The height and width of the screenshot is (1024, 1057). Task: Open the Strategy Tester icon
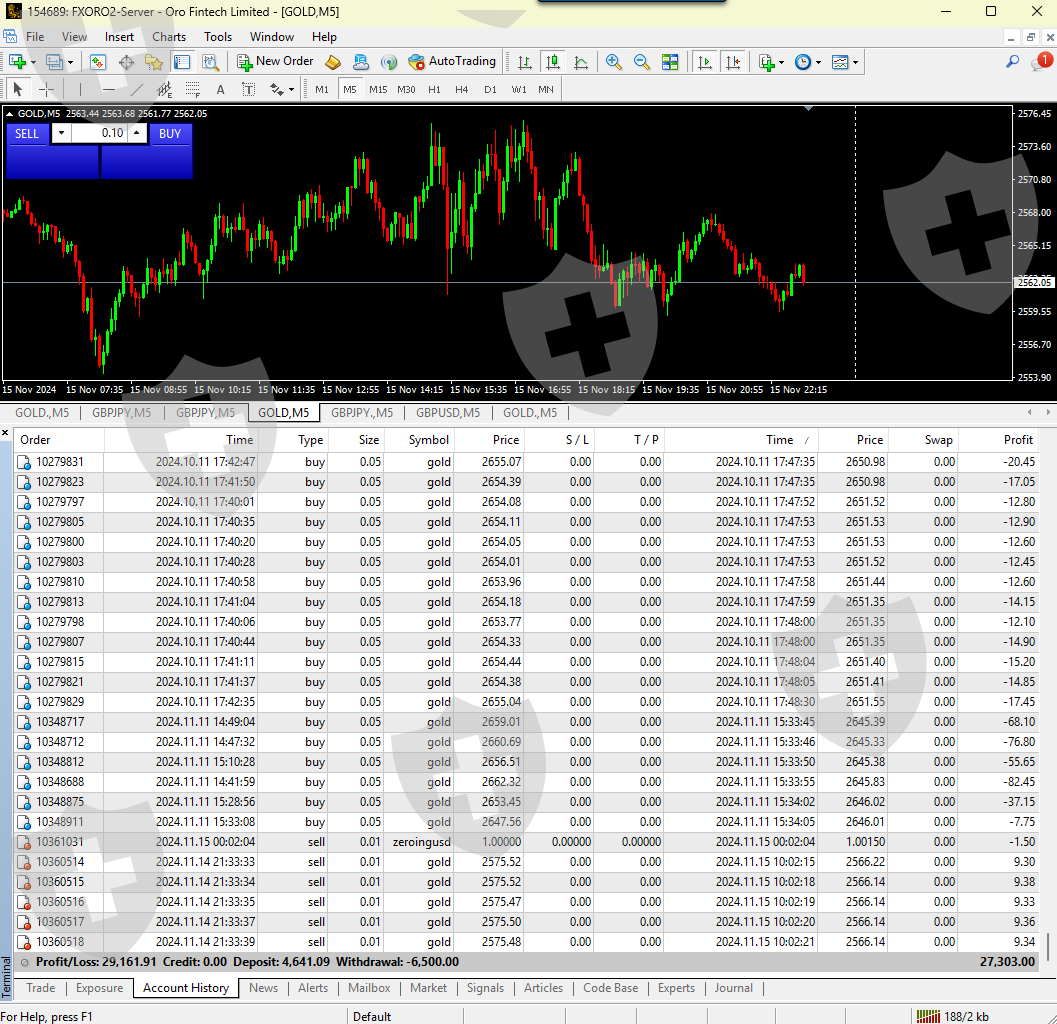(x=210, y=62)
